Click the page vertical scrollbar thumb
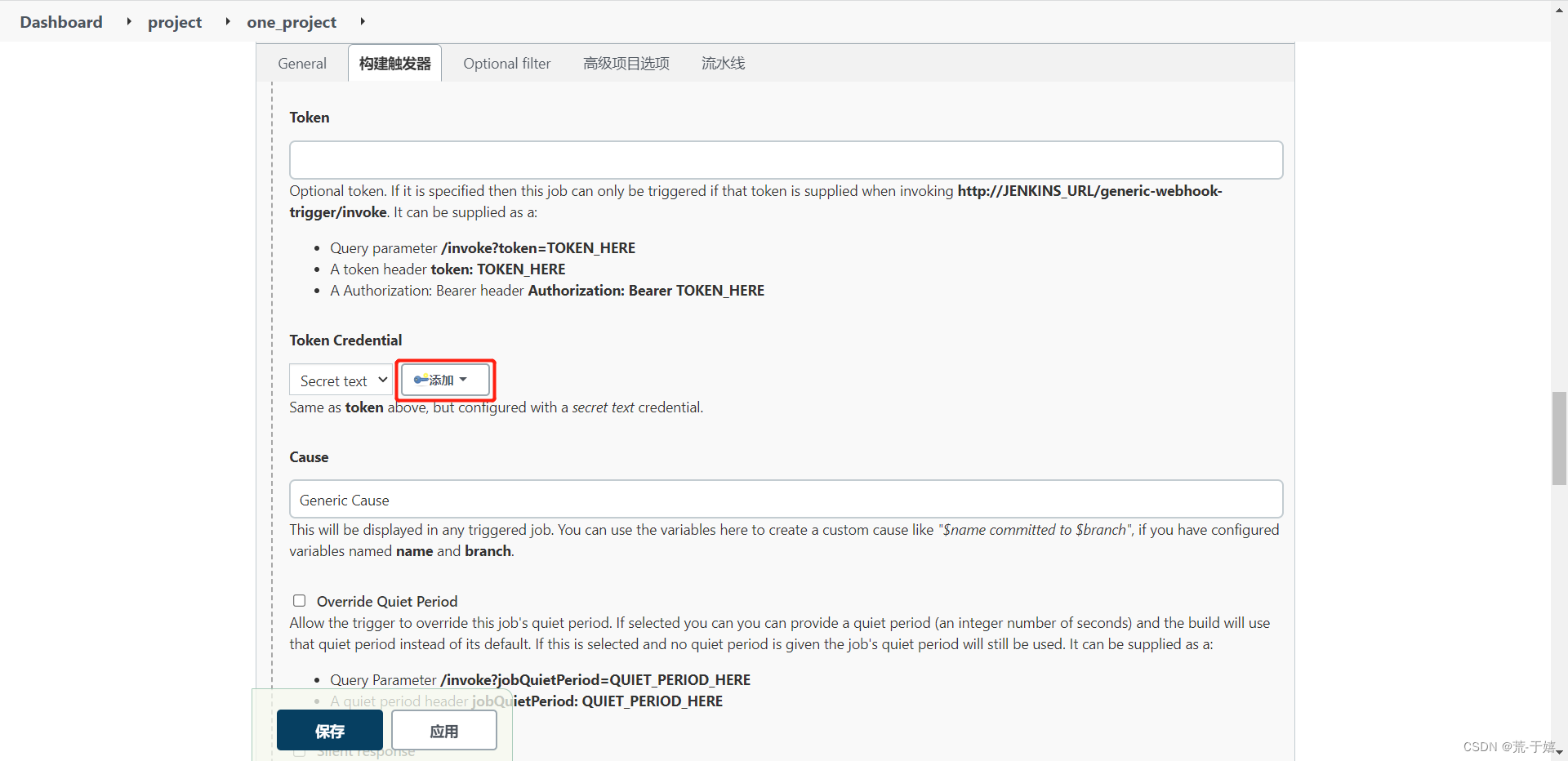 1559,438
